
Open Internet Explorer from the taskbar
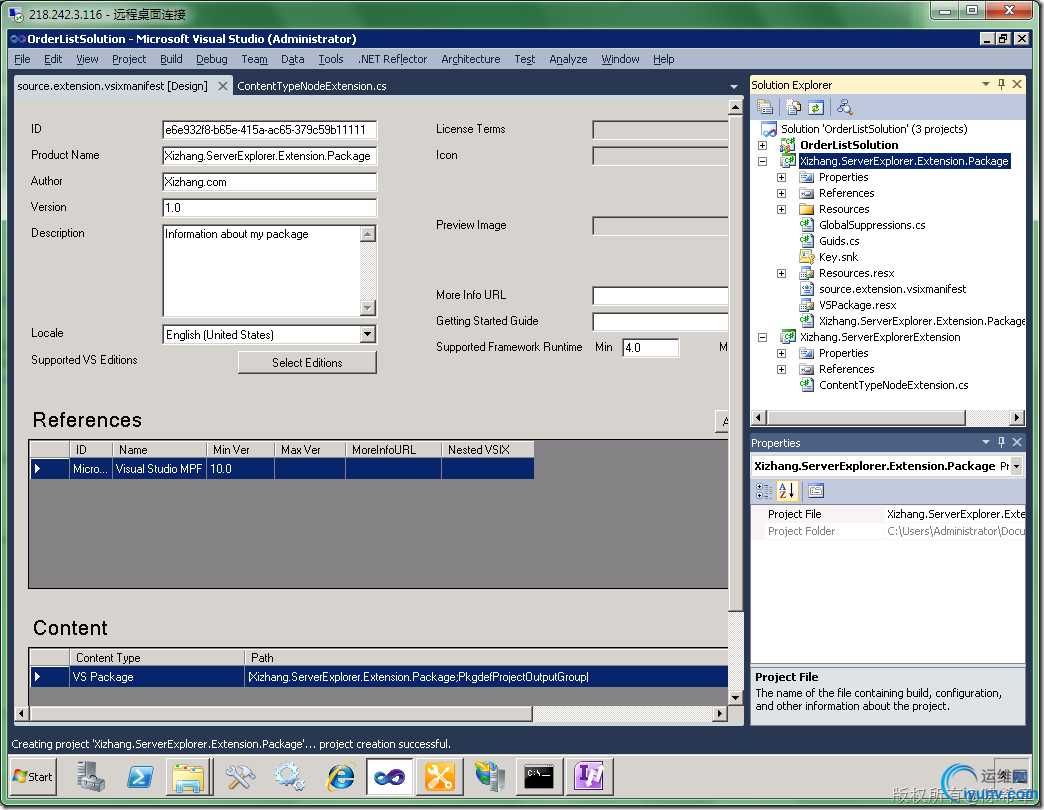click(x=340, y=776)
